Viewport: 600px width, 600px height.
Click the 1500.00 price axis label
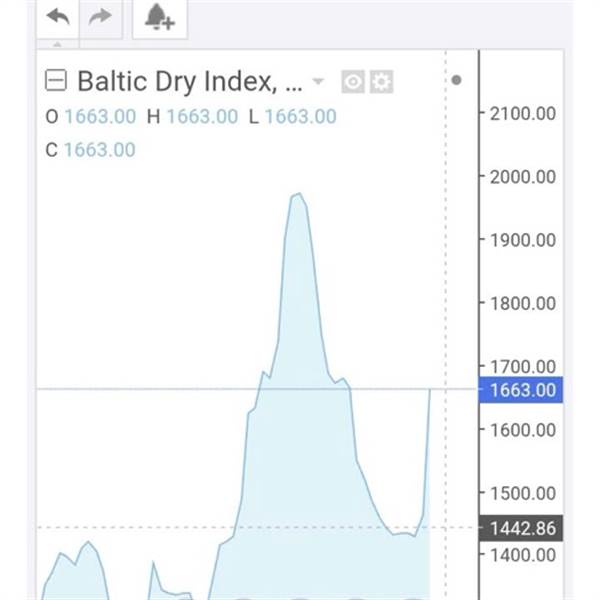[x=523, y=493]
